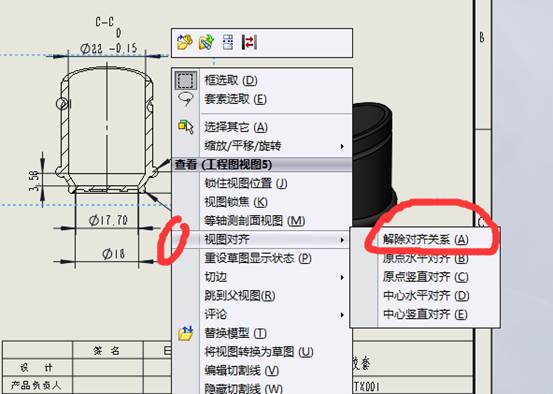Click the 3.58 vertical dimension text
Viewport: 553px width, 394px height.
click(x=34, y=181)
